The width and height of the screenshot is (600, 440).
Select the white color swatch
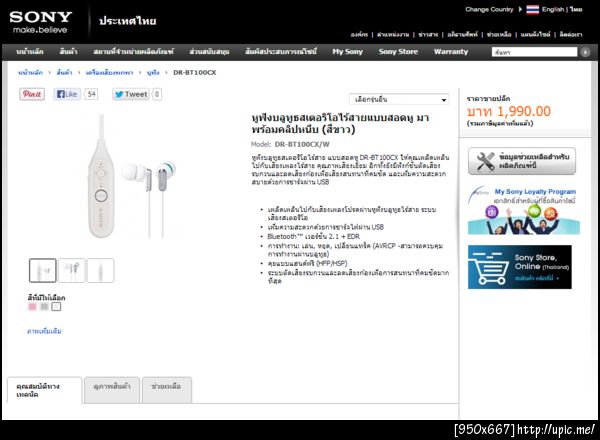56,306
